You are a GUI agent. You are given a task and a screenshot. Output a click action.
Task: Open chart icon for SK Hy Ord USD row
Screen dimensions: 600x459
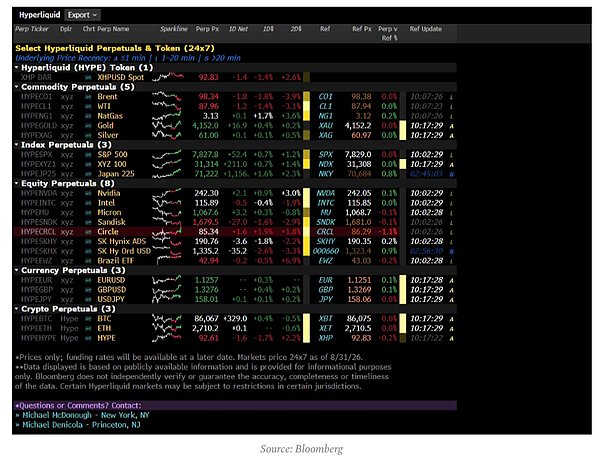88,251
